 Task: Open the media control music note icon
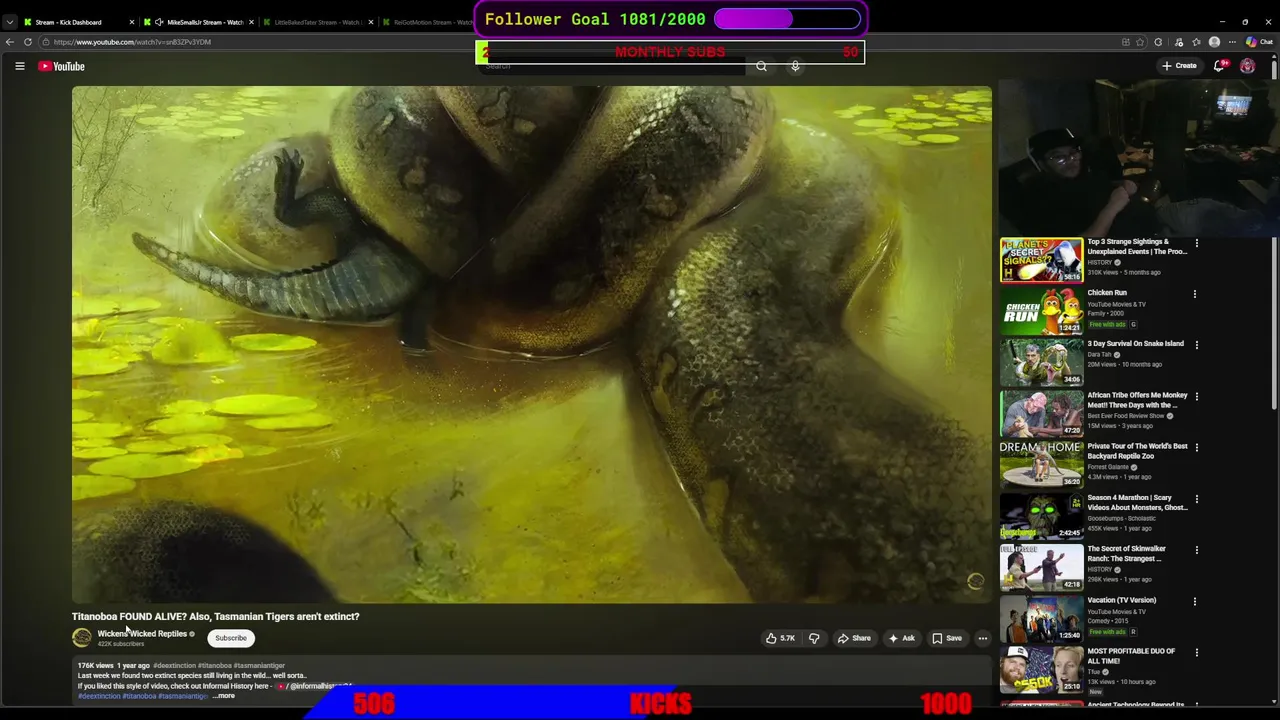coord(1179,42)
